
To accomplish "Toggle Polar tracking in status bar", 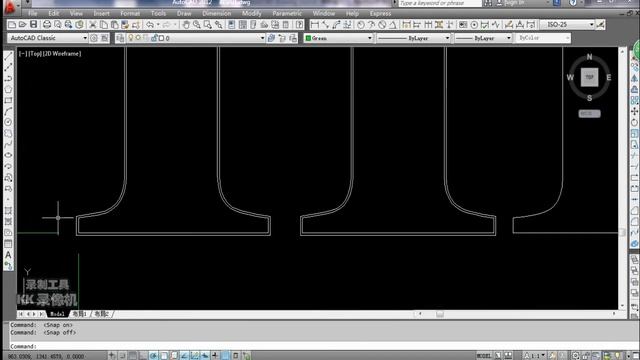I will pyautogui.click(x=153, y=356).
